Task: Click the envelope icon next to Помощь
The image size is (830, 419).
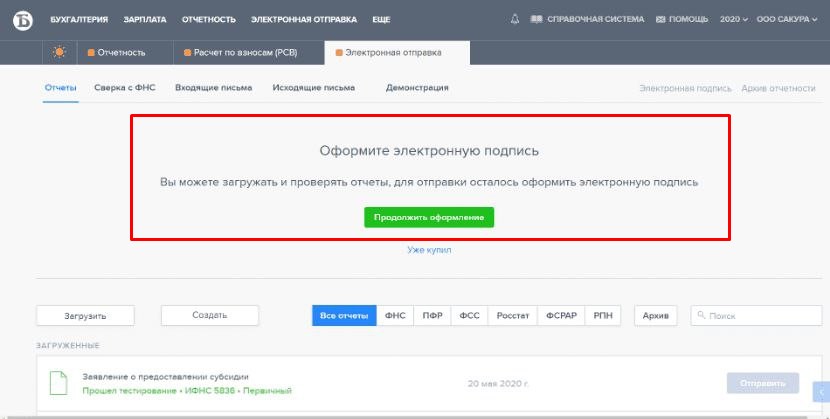Action: (x=660, y=19)
